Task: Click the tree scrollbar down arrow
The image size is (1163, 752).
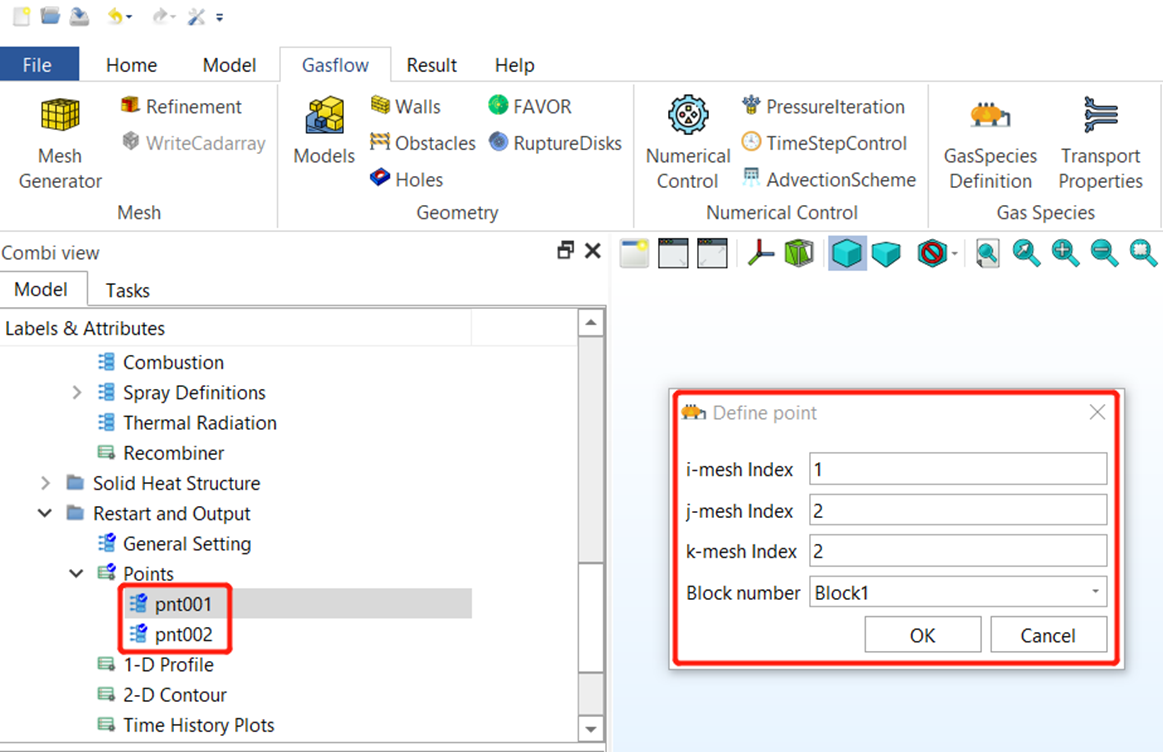Action: 591,728
